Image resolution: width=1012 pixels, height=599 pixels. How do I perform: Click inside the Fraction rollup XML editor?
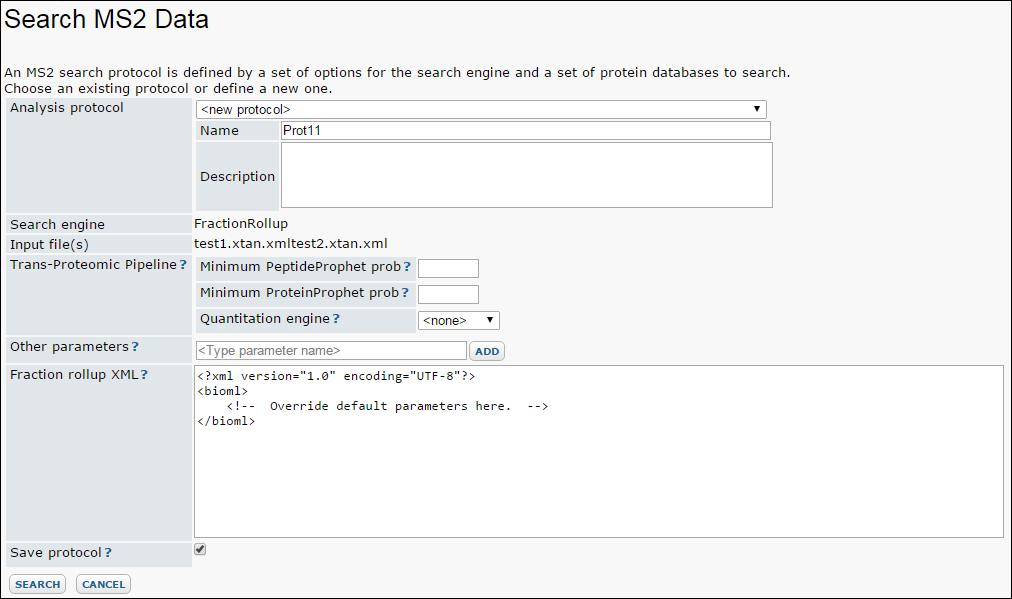599,451
